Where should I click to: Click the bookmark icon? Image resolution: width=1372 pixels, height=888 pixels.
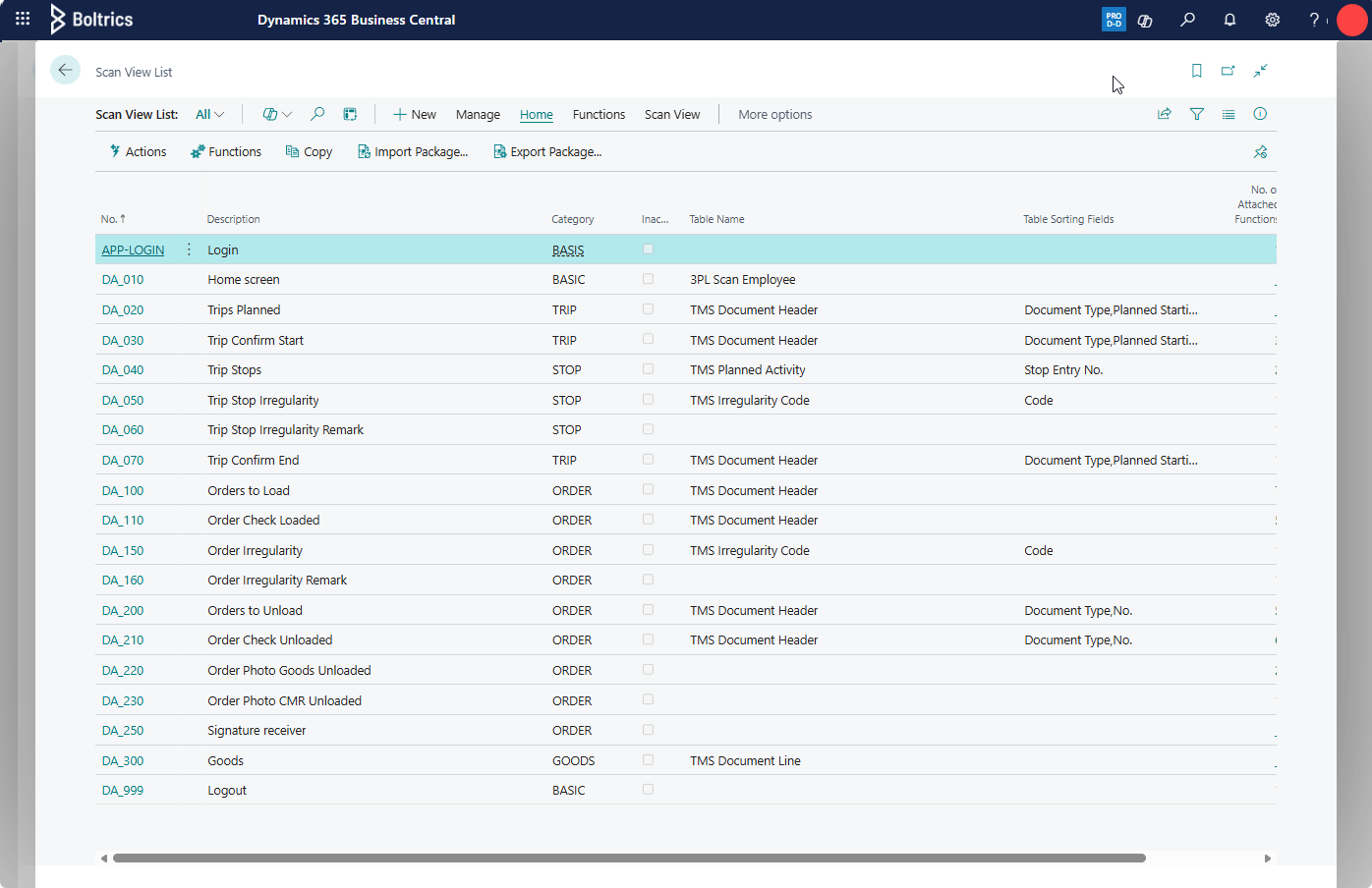(1196, 71)
